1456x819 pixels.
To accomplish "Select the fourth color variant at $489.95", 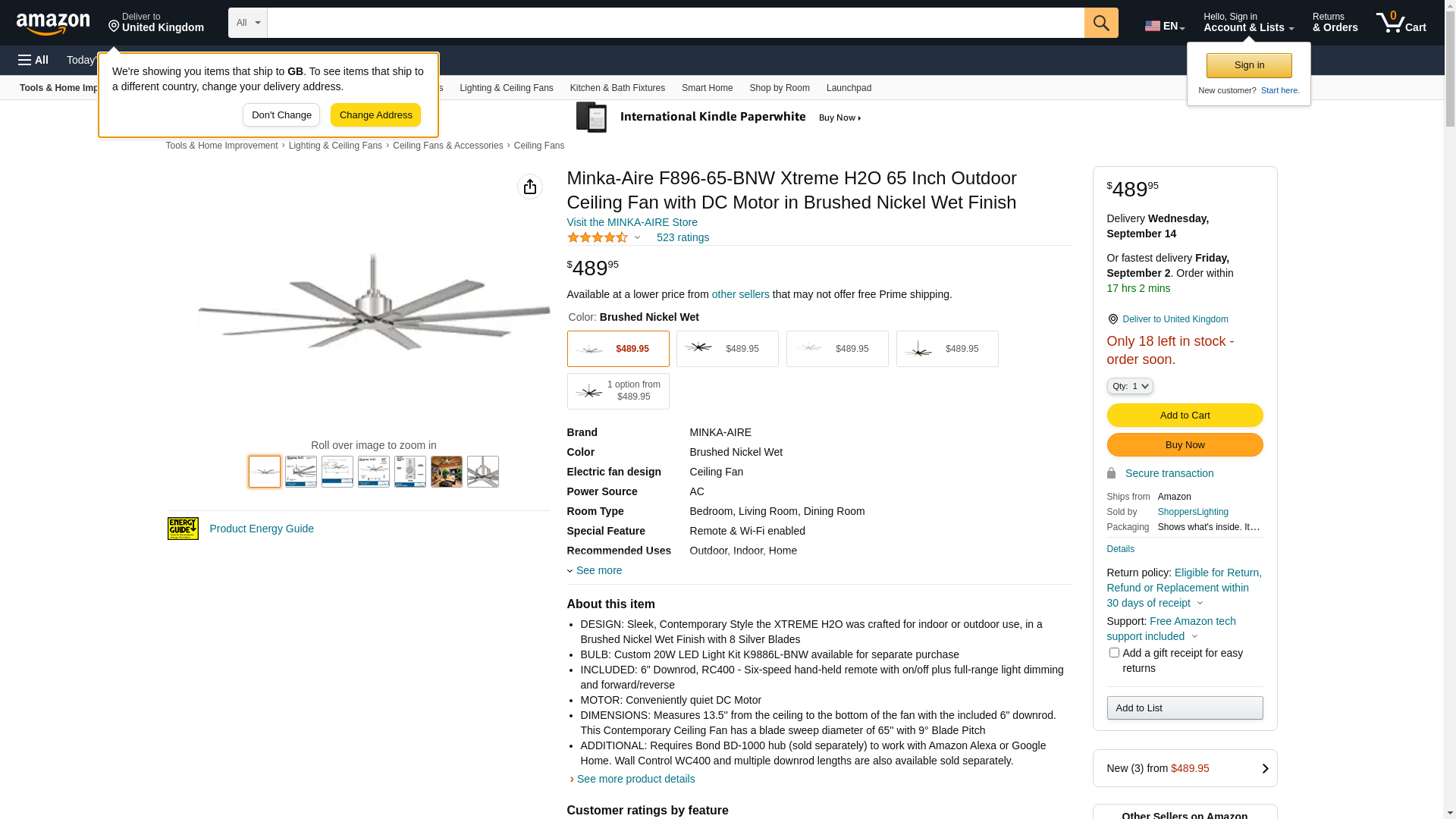I will tap(946, 349).
